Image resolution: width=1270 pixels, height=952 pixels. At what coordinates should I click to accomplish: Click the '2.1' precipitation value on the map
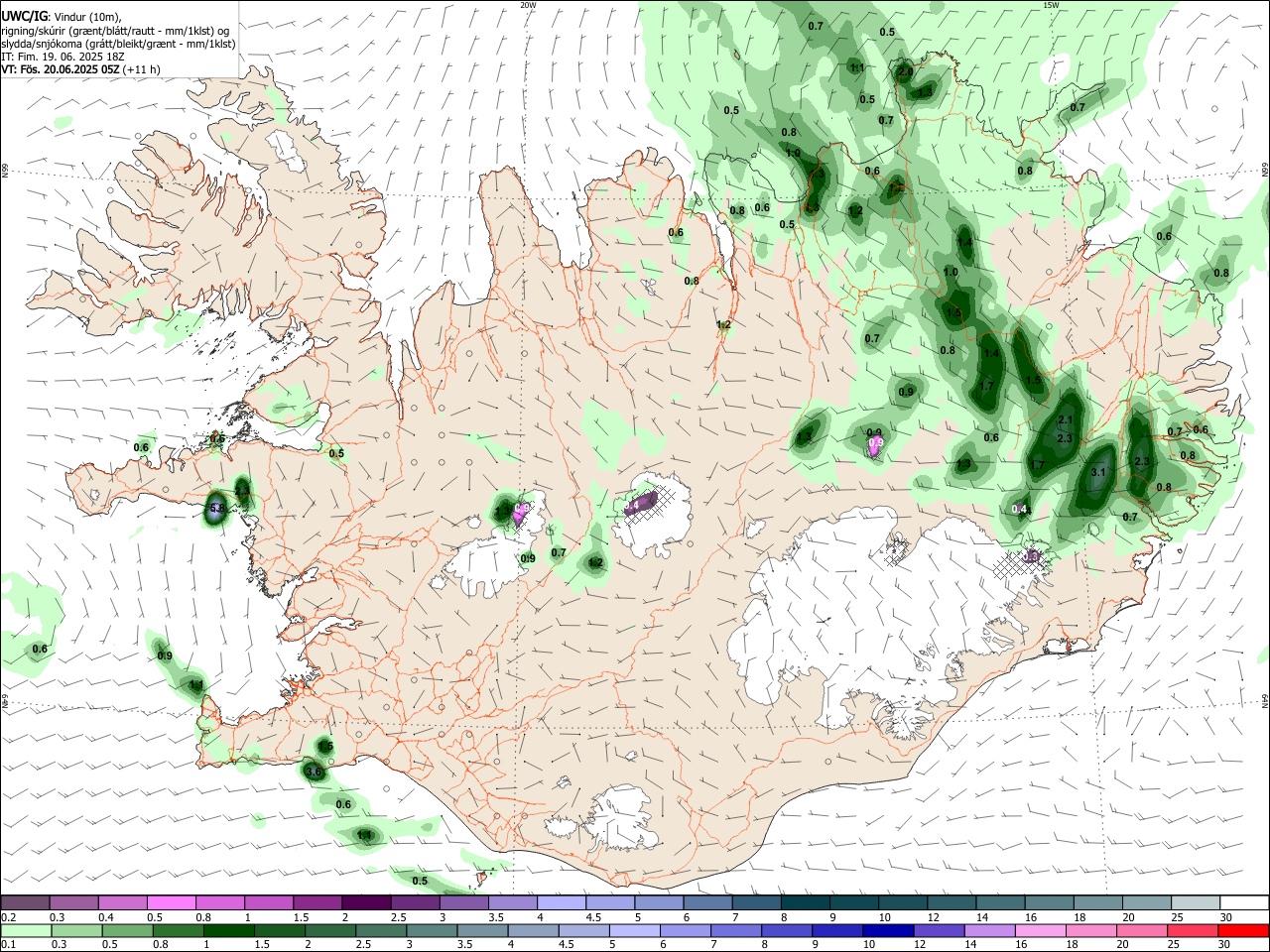1067,420
